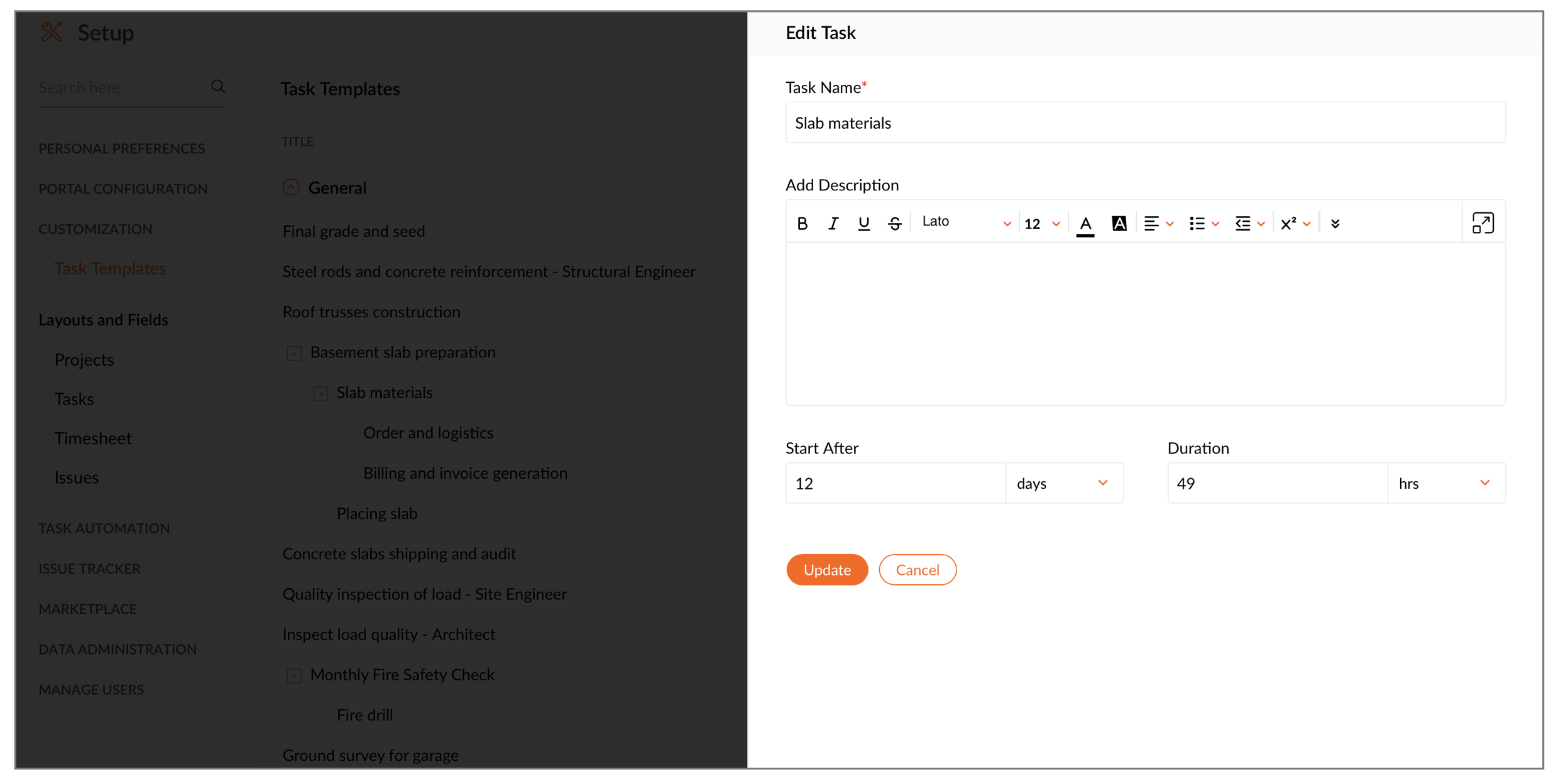1556x784 pixels.
Task: Open the Lato font family dropdown
Action: pyautogui.click(x=966, y=222)
